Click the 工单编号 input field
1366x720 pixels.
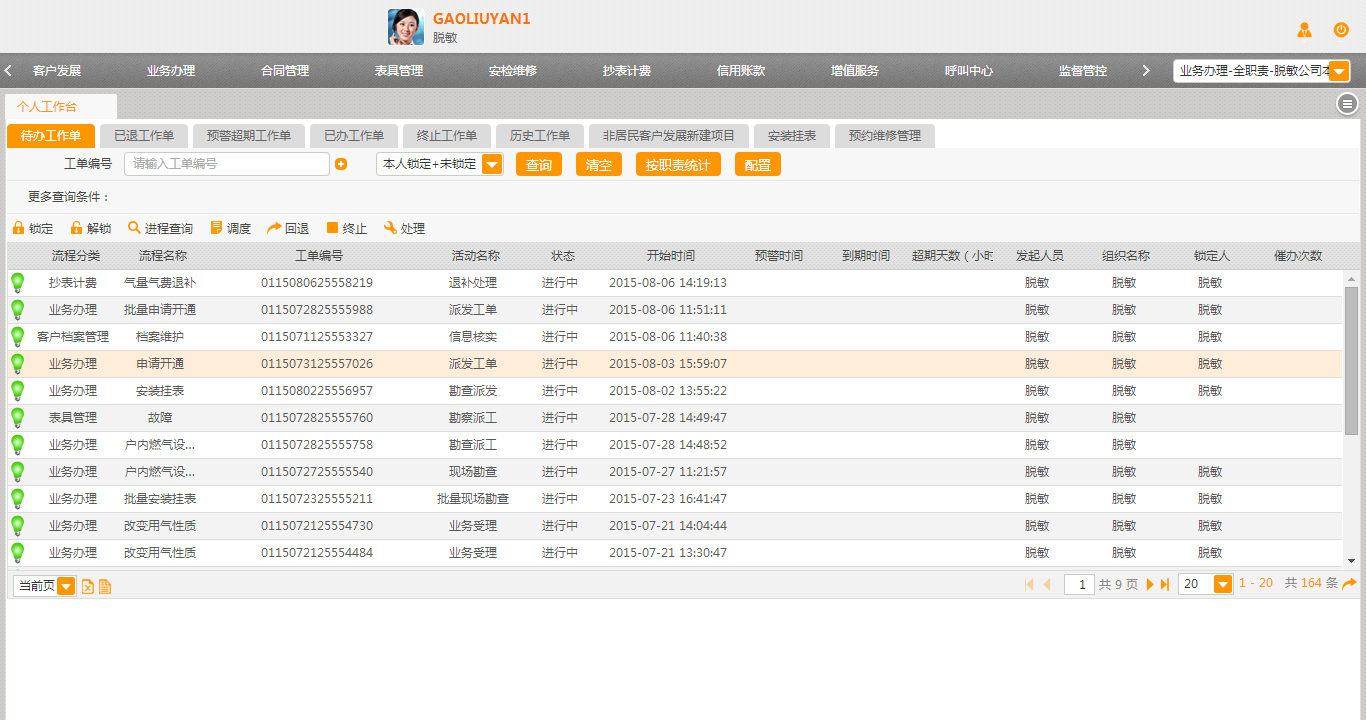pyautogui.click(x=227, y=164)
